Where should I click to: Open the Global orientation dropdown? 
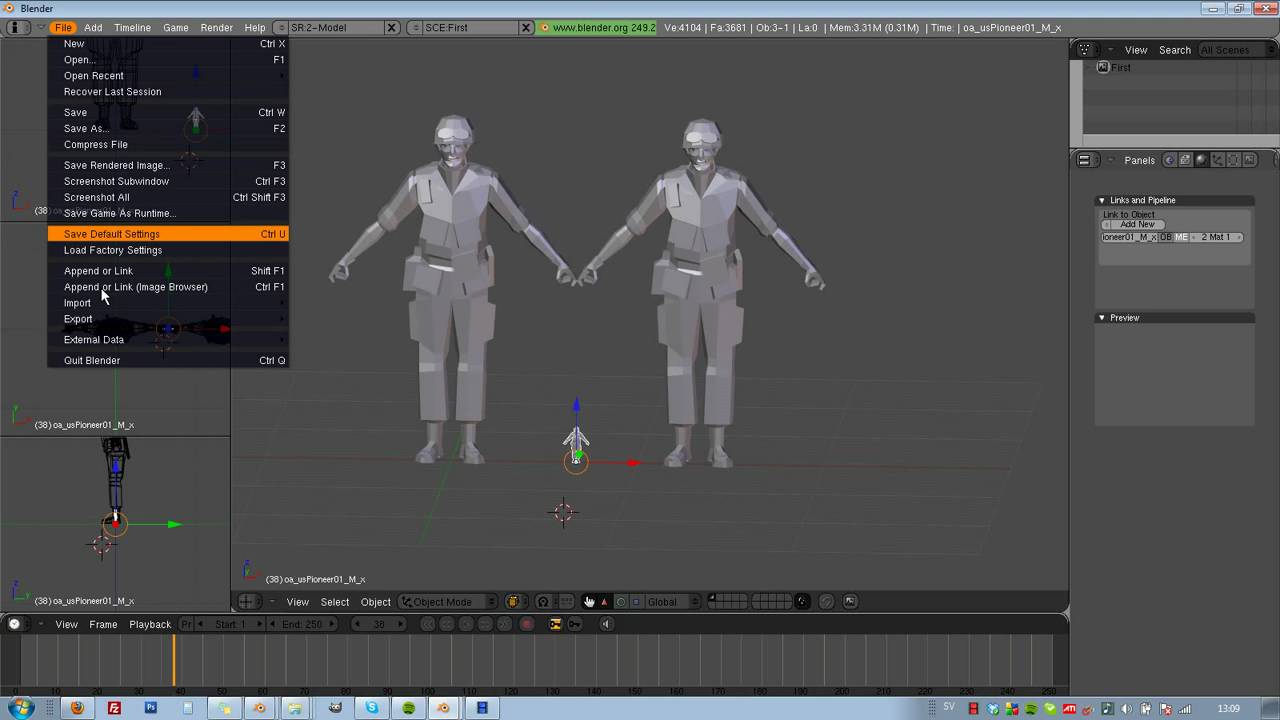point(672,602)
